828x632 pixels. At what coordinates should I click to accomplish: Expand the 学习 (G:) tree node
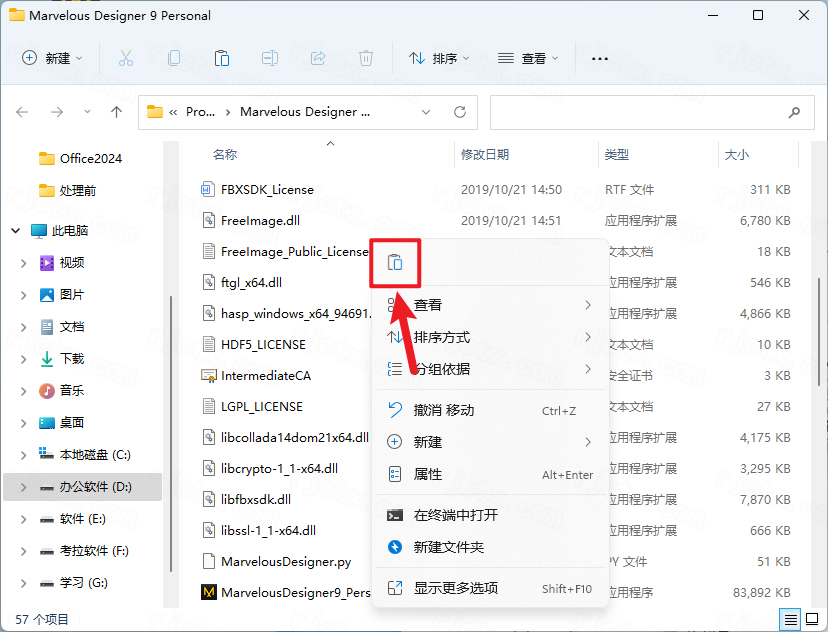click(23, 583)
